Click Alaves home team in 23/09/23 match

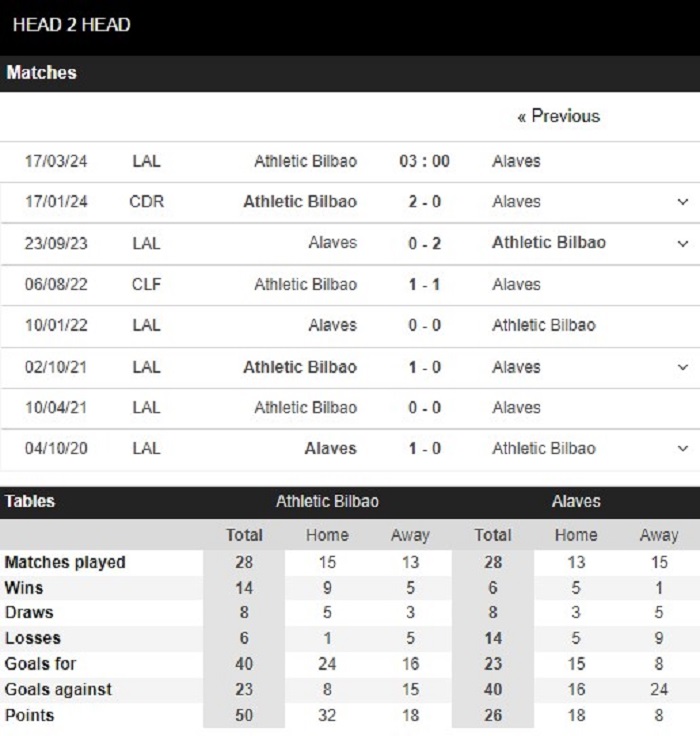[x=333, y=243]
